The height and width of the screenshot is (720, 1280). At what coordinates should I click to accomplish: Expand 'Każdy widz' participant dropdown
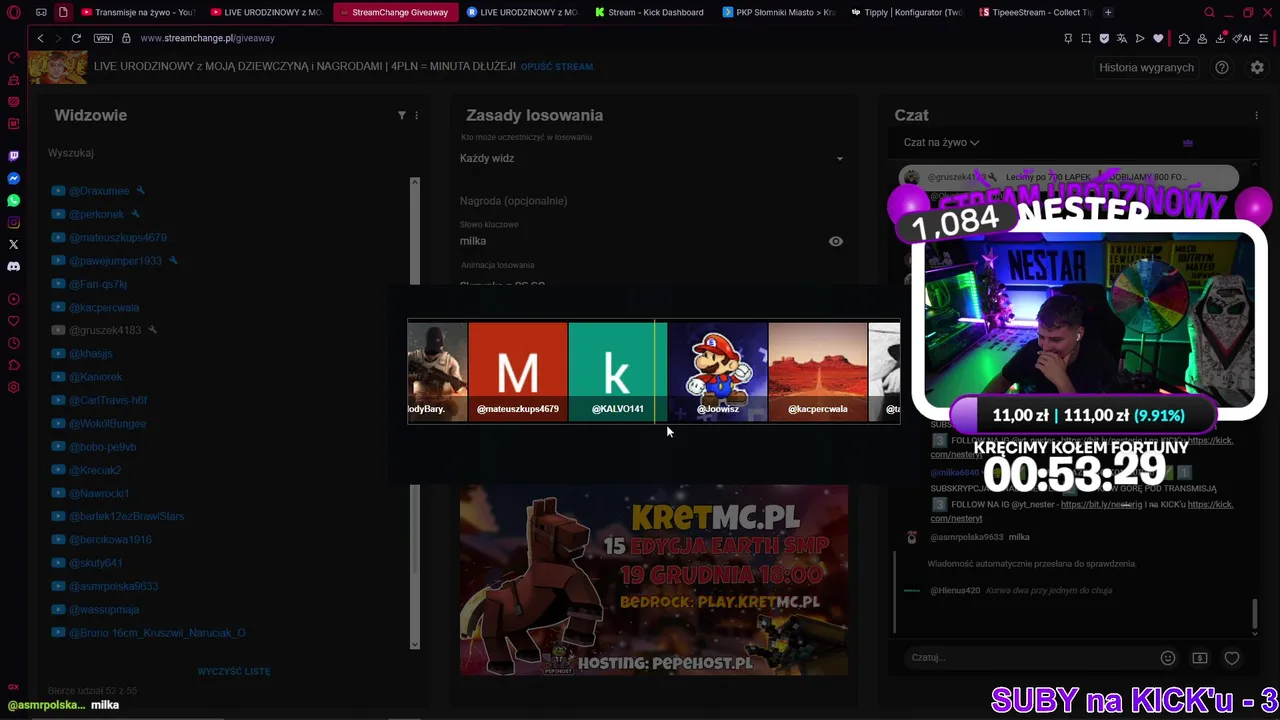pyautogui.click(x=652, y=158)
